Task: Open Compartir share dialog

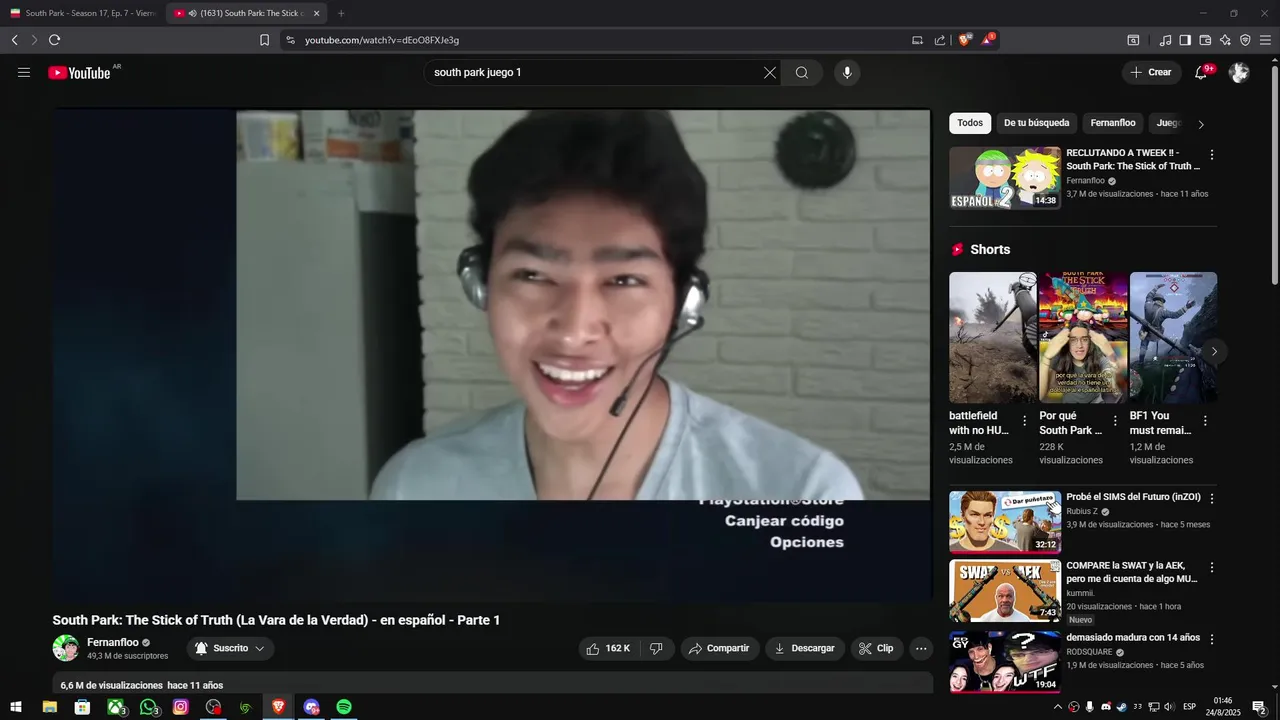Action: 720,648
